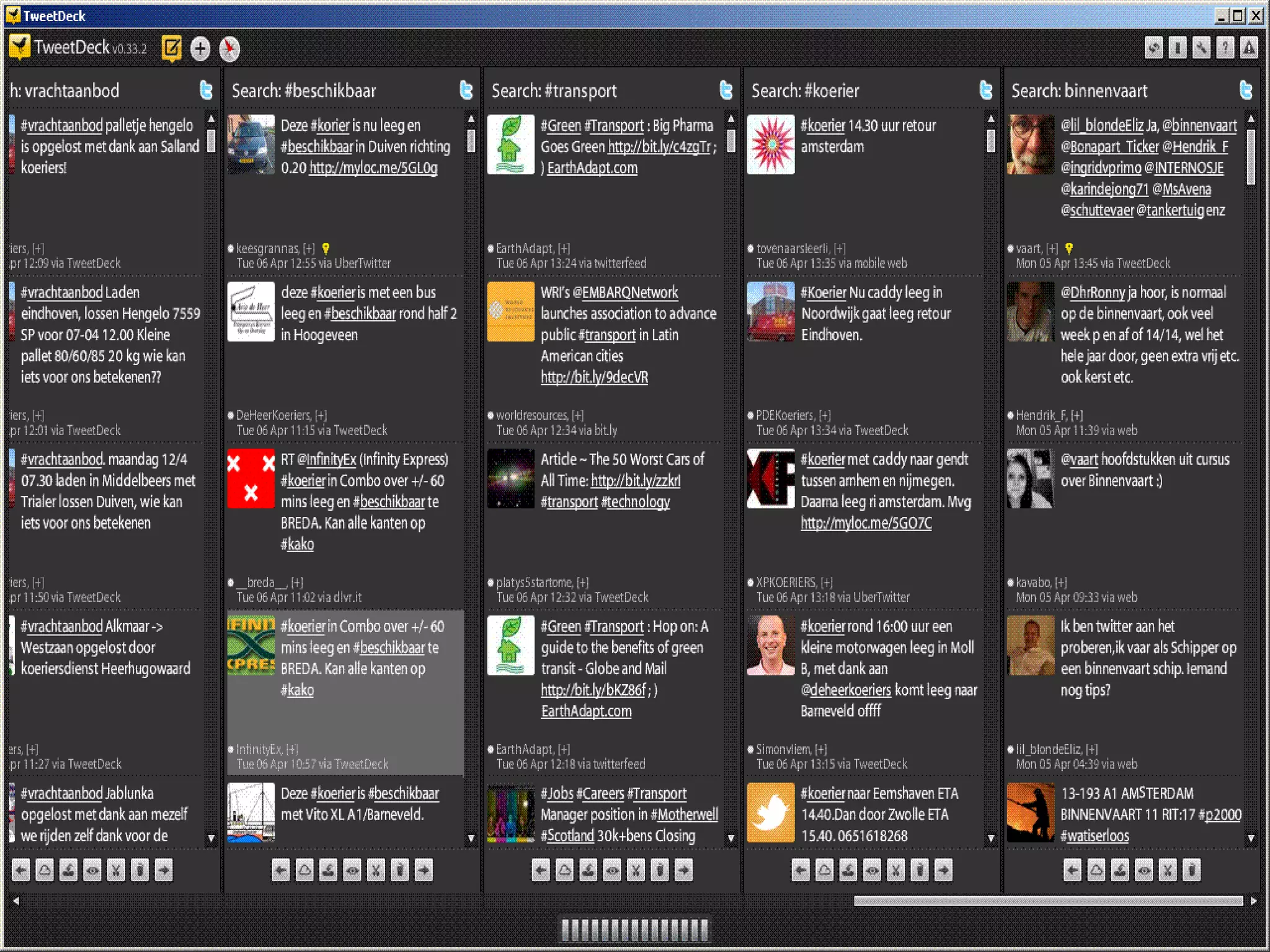Toggle eye icon under #koerier column
This screenshot has width=1270, height=952.
coord(872,871)
